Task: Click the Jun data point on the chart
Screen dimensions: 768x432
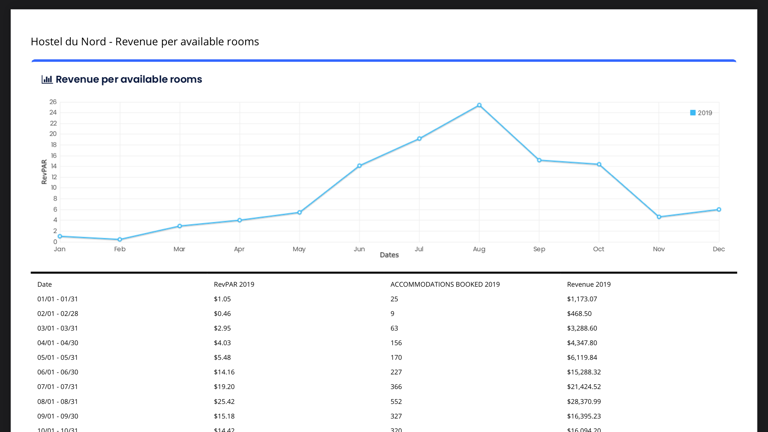Action: pyautogui.click(x=360, y=166)
